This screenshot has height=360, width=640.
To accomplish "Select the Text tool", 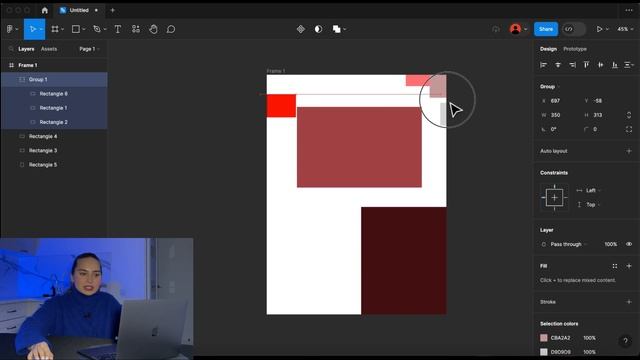I will (x=118, y=29).
